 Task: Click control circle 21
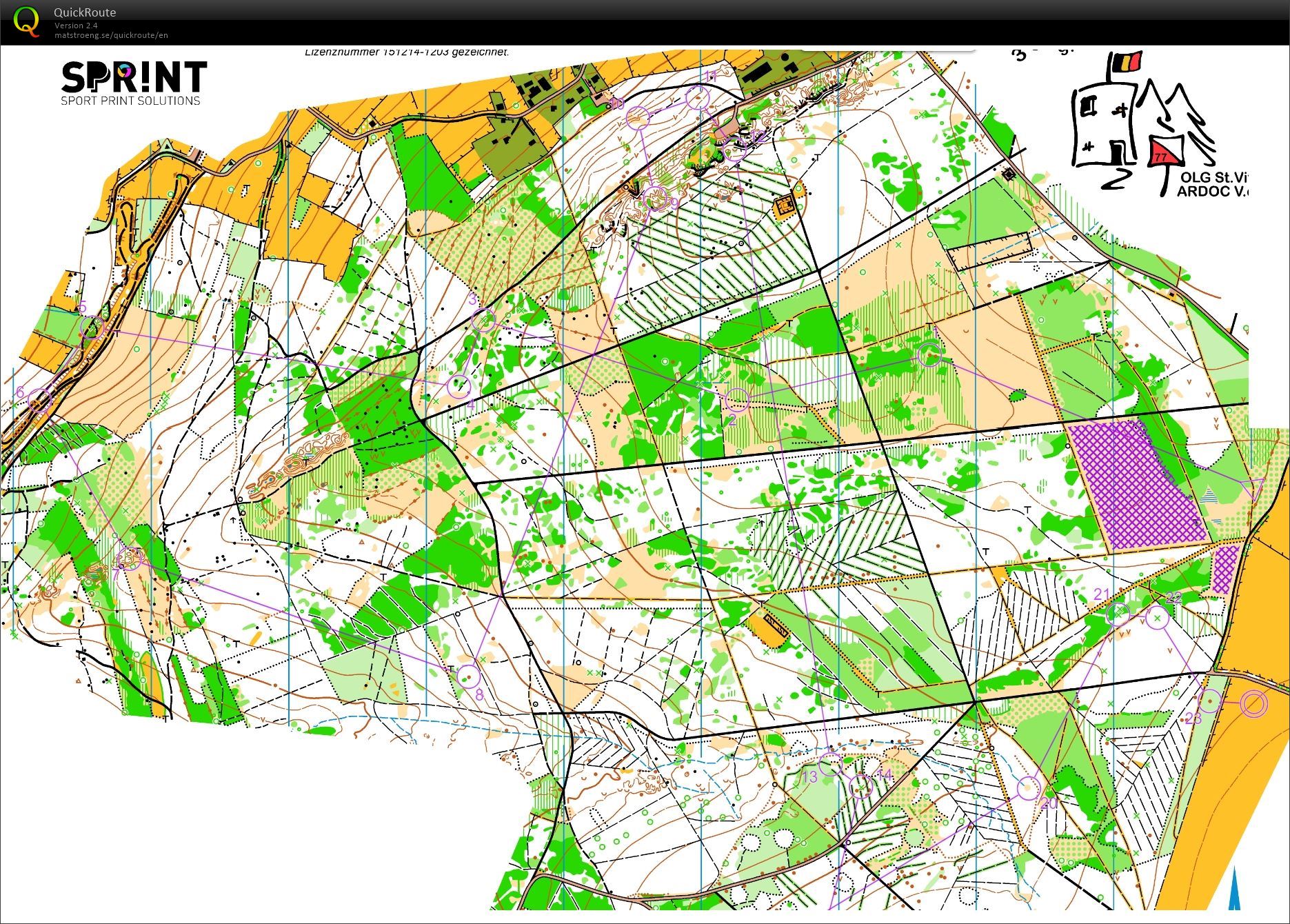(1117, 613)
